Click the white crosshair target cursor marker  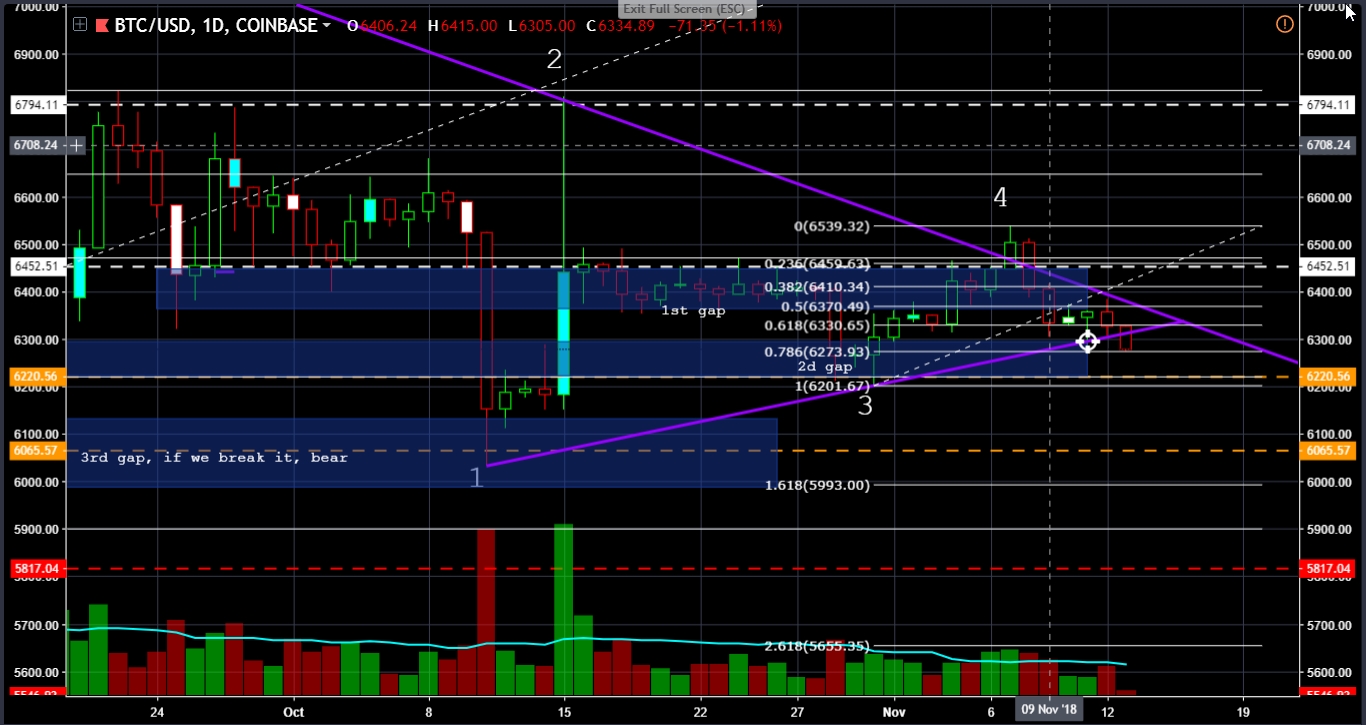[1087, 342]
